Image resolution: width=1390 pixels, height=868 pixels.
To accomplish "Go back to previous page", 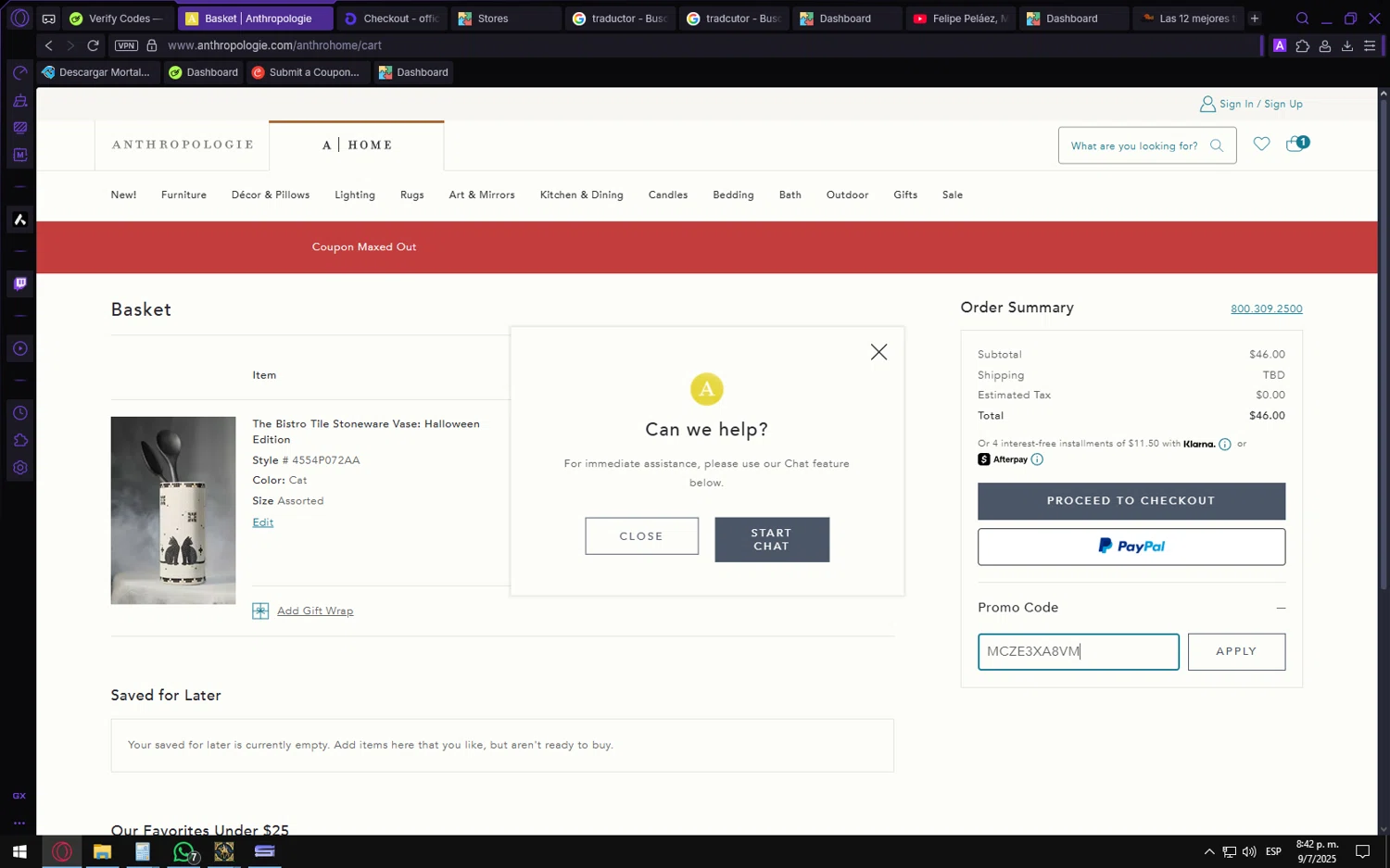I will [49, 45].
